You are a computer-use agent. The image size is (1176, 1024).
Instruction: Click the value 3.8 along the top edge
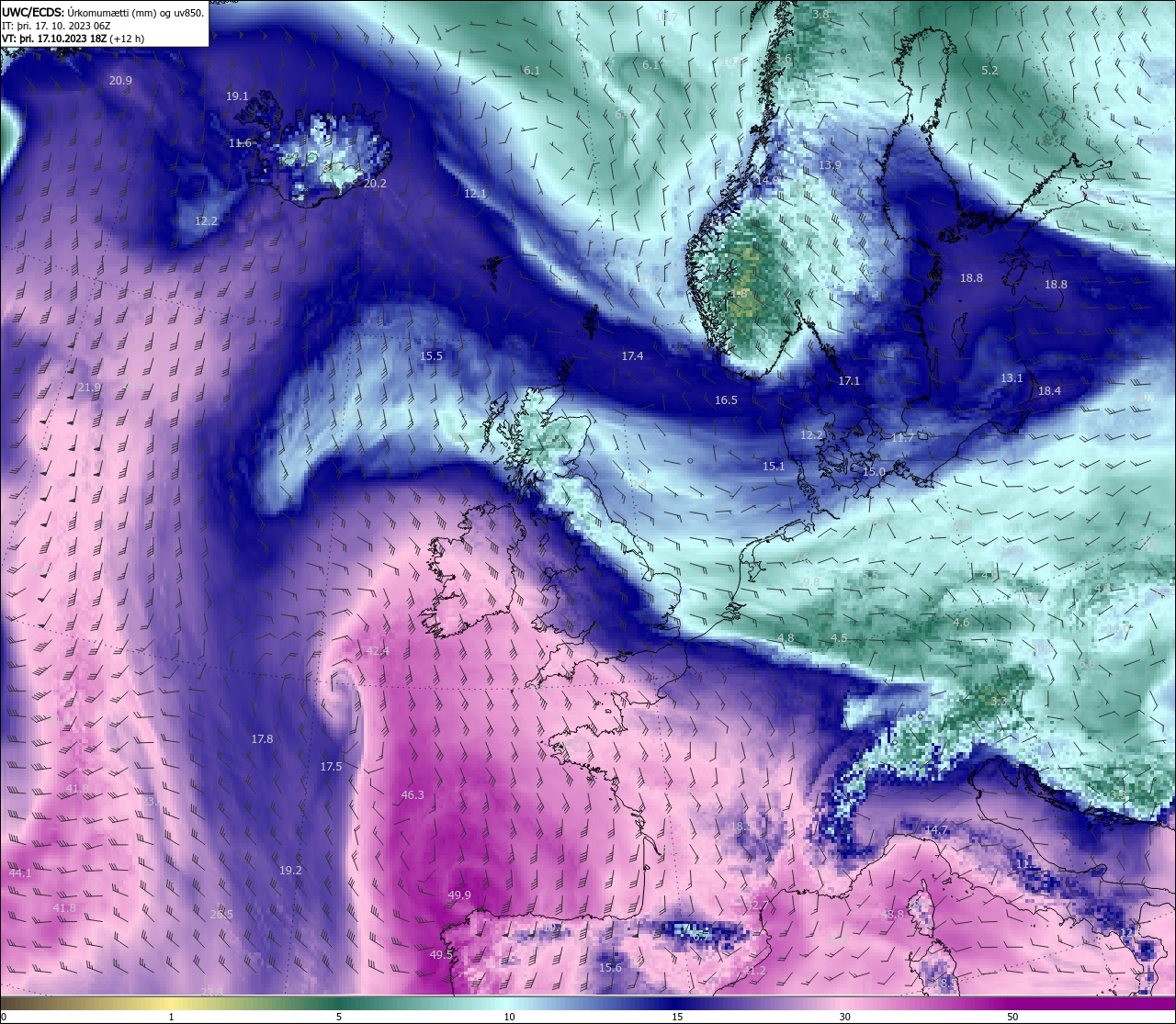point(820,15)
